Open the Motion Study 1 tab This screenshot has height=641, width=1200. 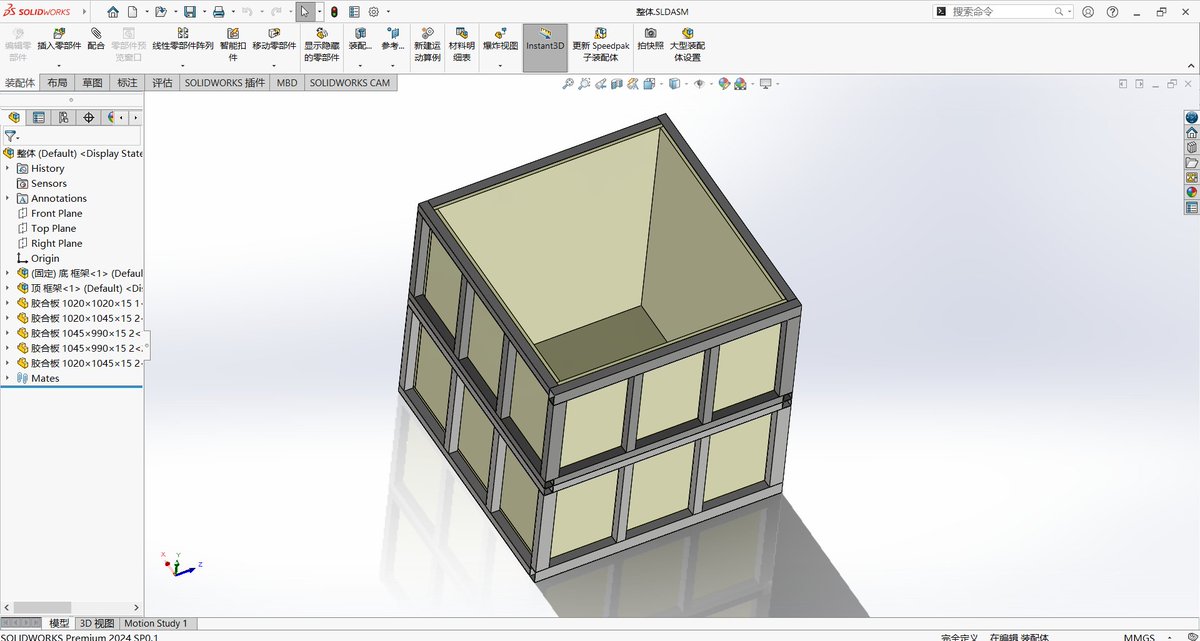pos(156,623)
